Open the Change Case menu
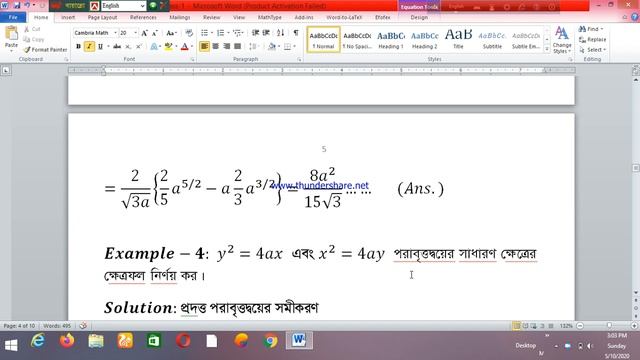This screenshot has height=360, width=640. tap(171, 33)
